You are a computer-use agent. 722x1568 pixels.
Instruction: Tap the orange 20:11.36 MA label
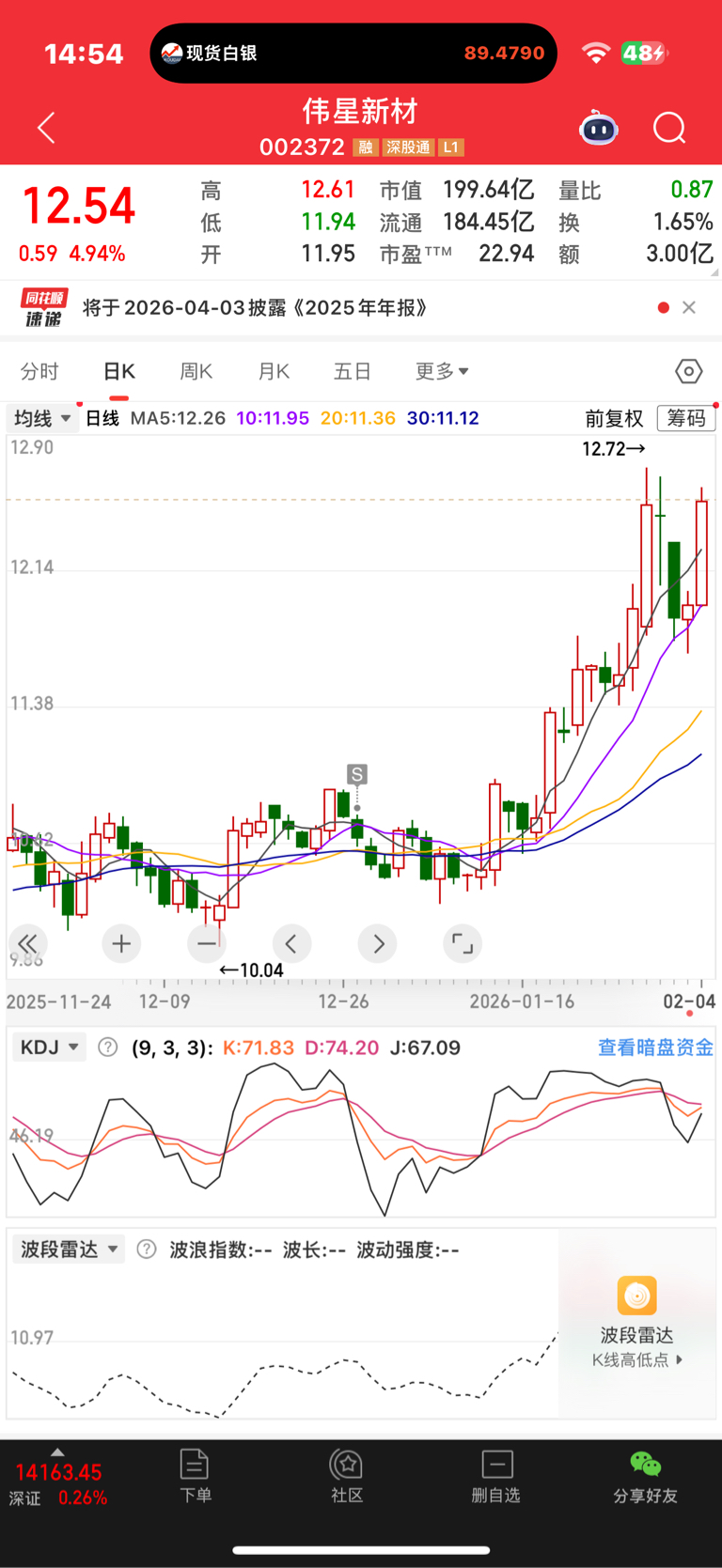(358, 418)
